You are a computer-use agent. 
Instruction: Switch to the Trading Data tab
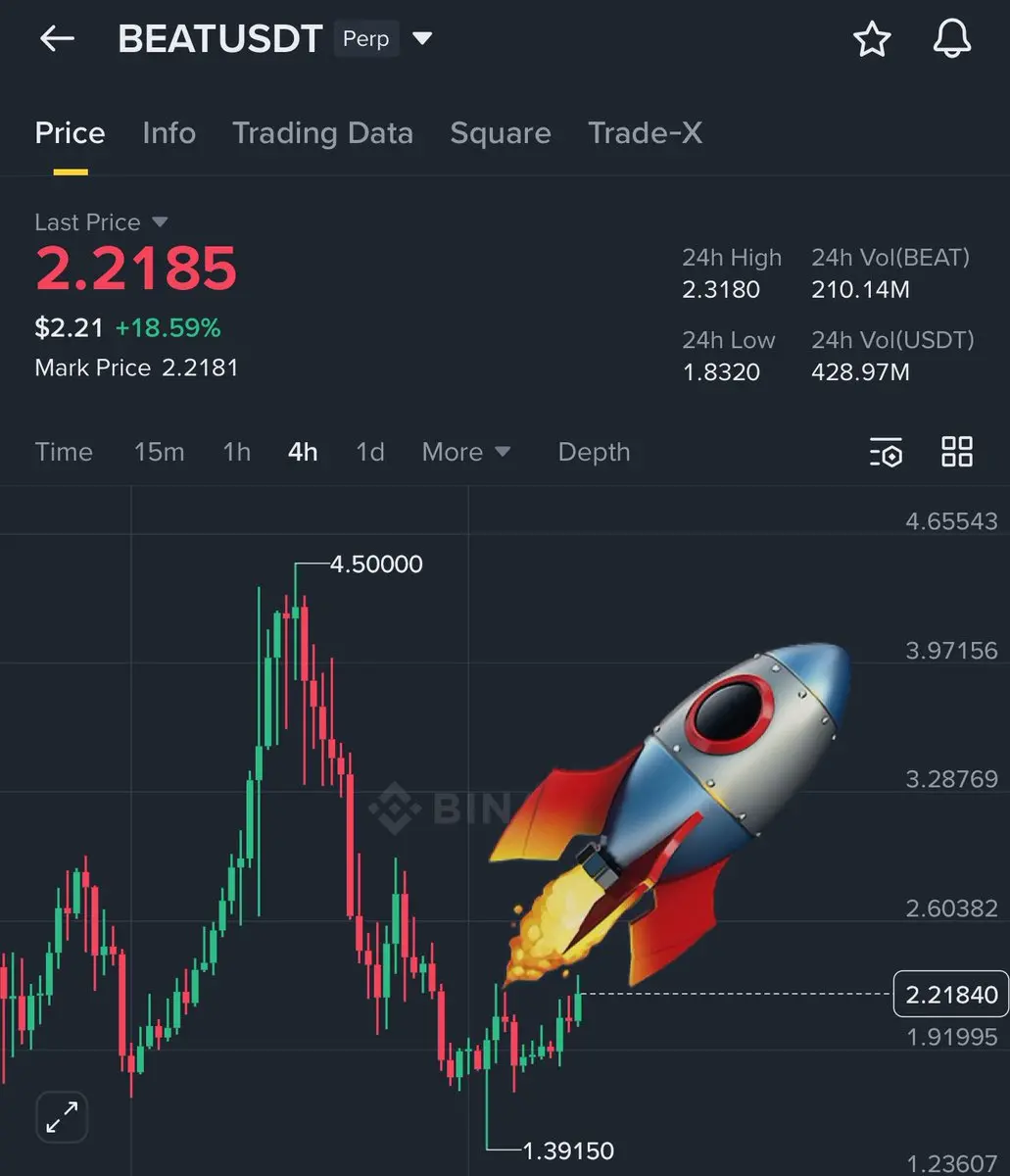322,133
